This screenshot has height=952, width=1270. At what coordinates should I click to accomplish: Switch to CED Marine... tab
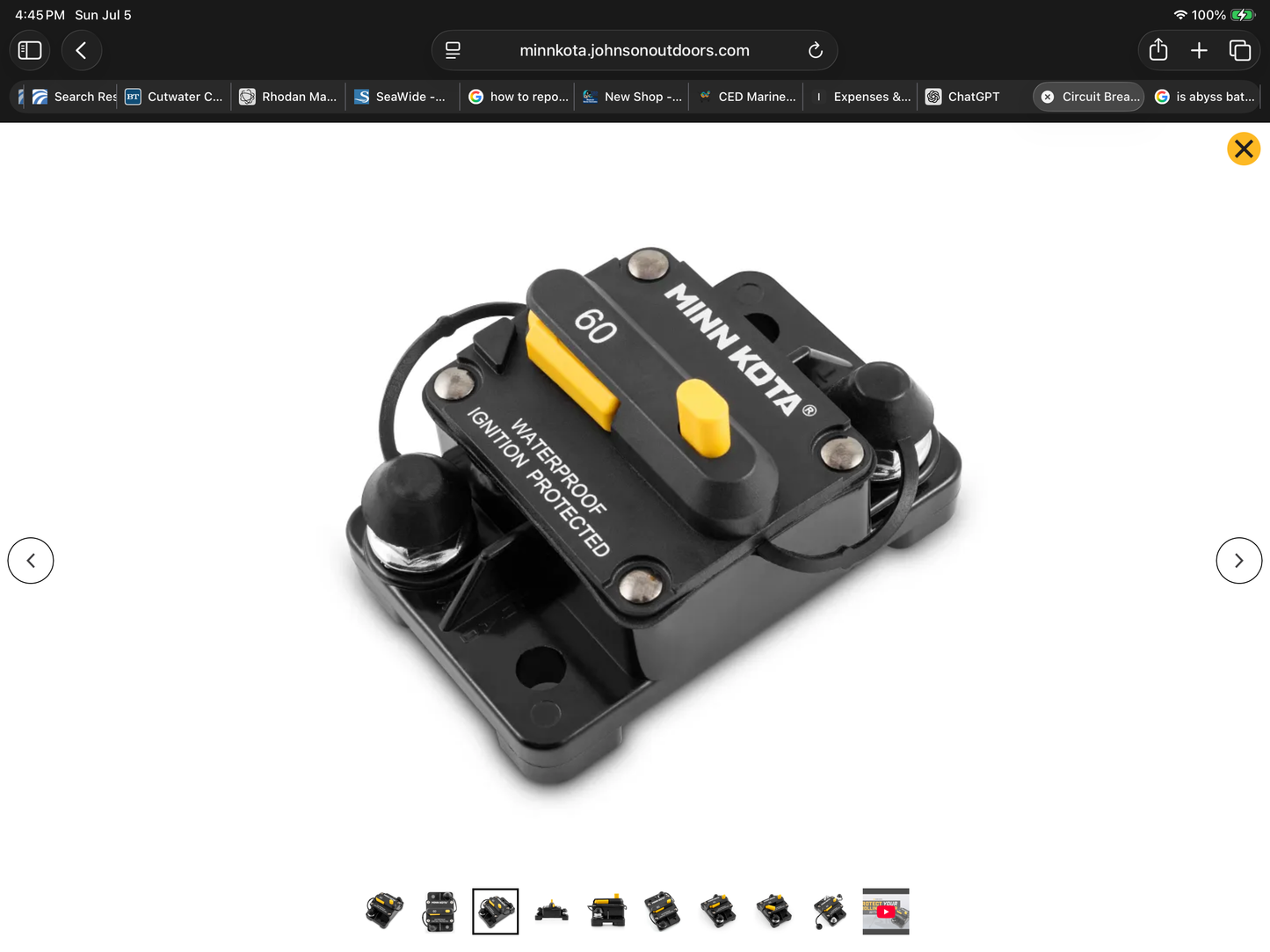tap(747, 97)
